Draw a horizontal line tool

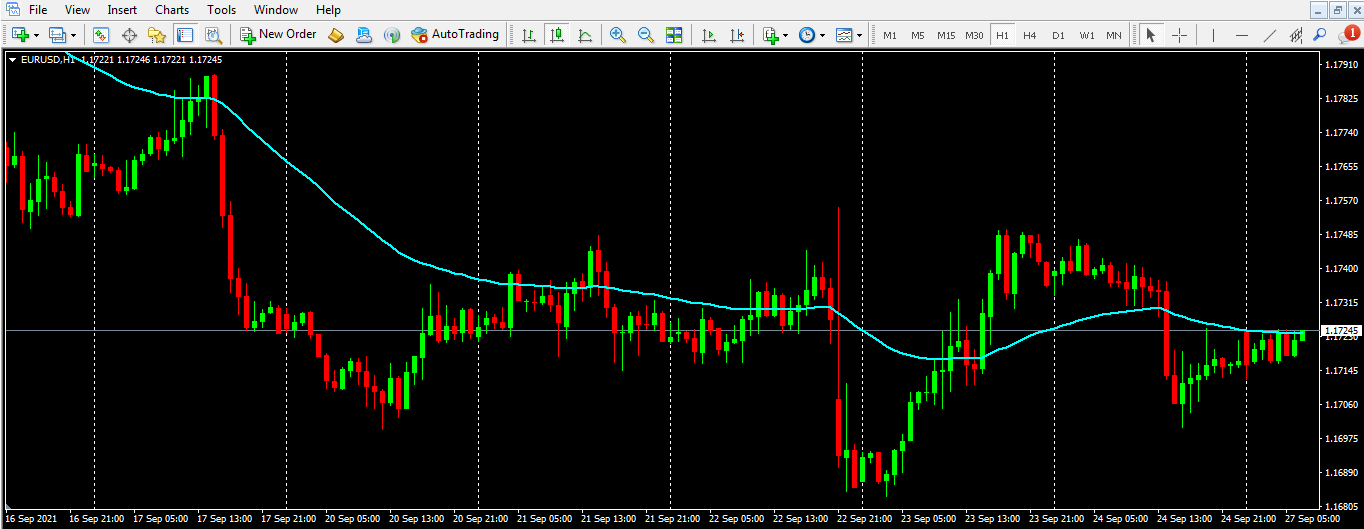point(1242,35)
